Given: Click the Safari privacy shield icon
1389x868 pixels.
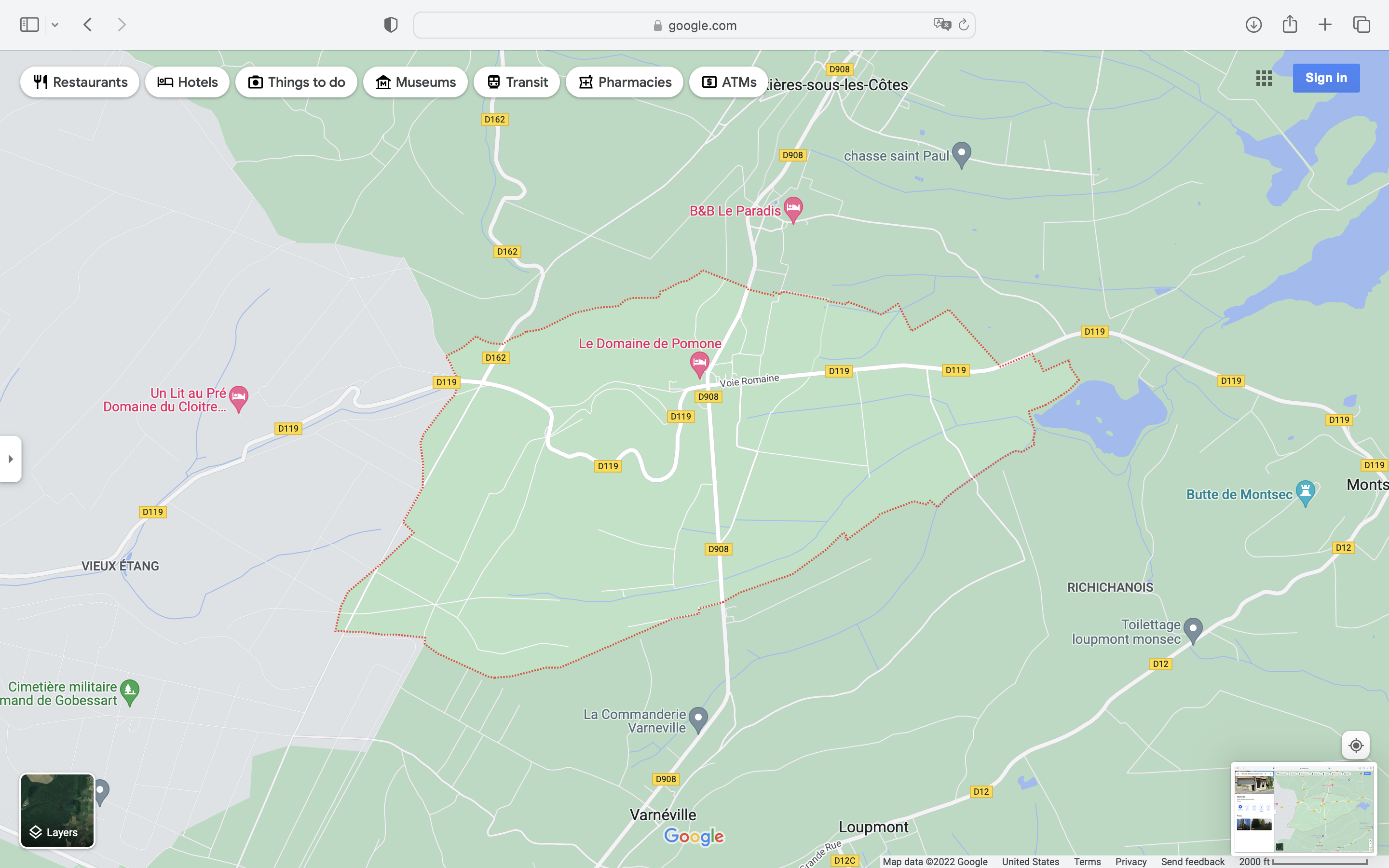Looking at the screenshot, I should point(390,25).
